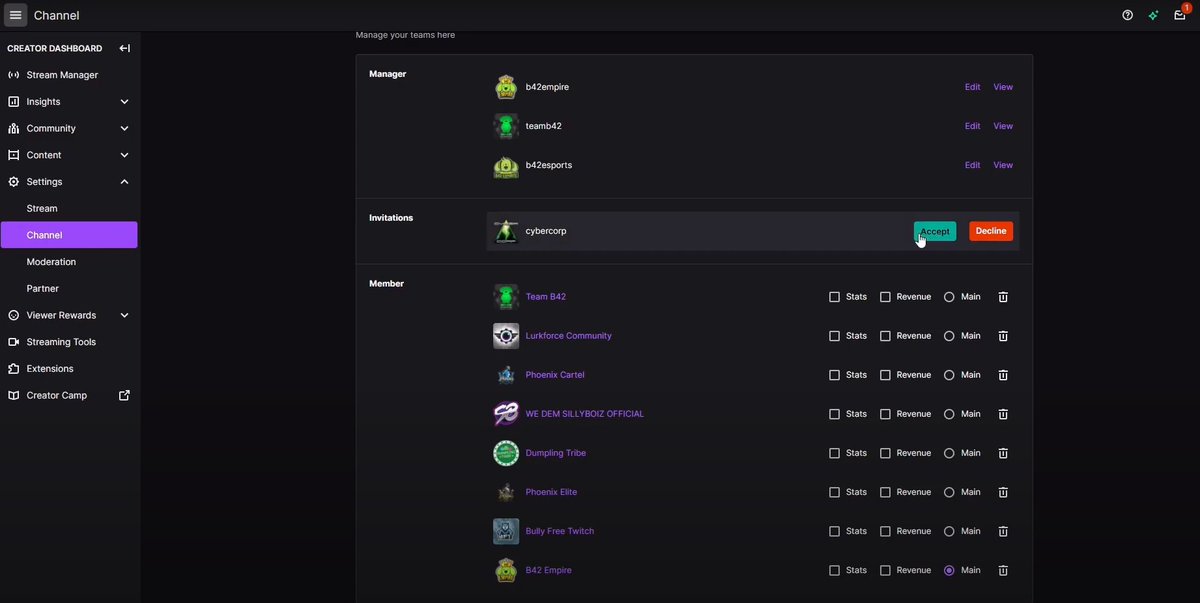This screenshot has height=603, width=1200.
Task: Edit the teamb42 team
Action: tap(972, 126)
